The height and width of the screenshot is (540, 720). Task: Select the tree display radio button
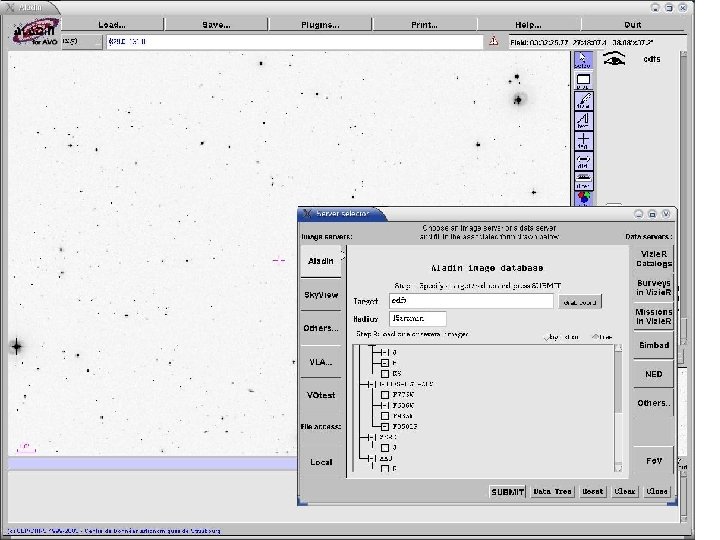[595, 337]
